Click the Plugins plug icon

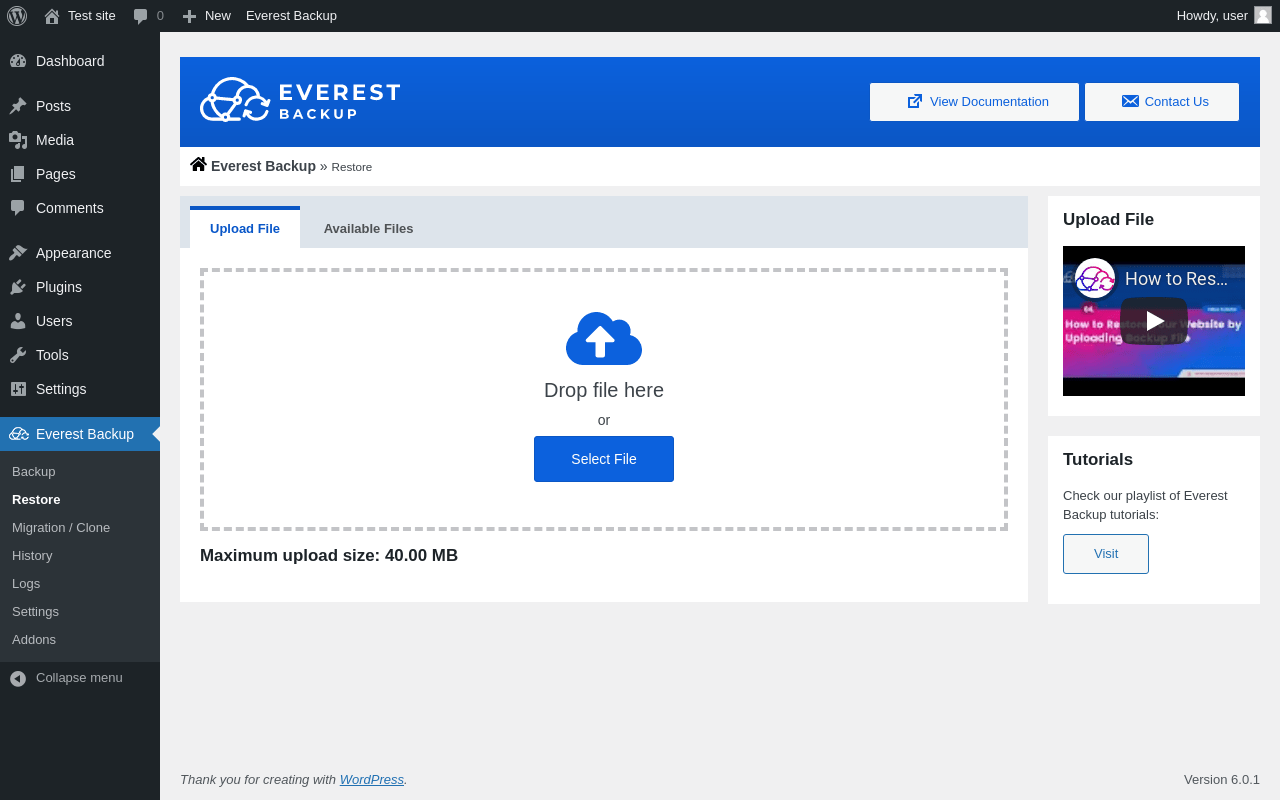pyautogui.click(x=18, y=287)
